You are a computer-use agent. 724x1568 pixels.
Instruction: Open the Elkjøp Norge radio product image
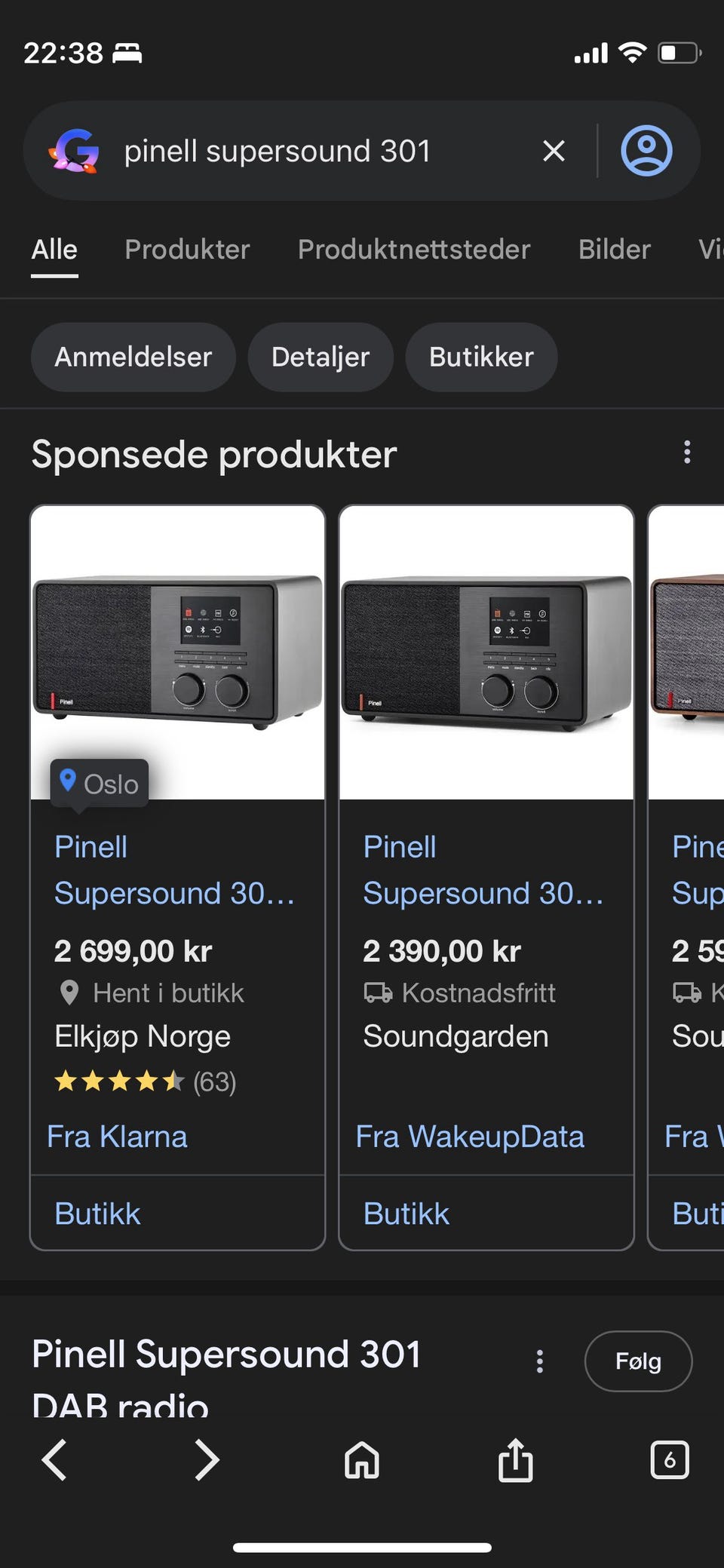click(x=178, y=652)
